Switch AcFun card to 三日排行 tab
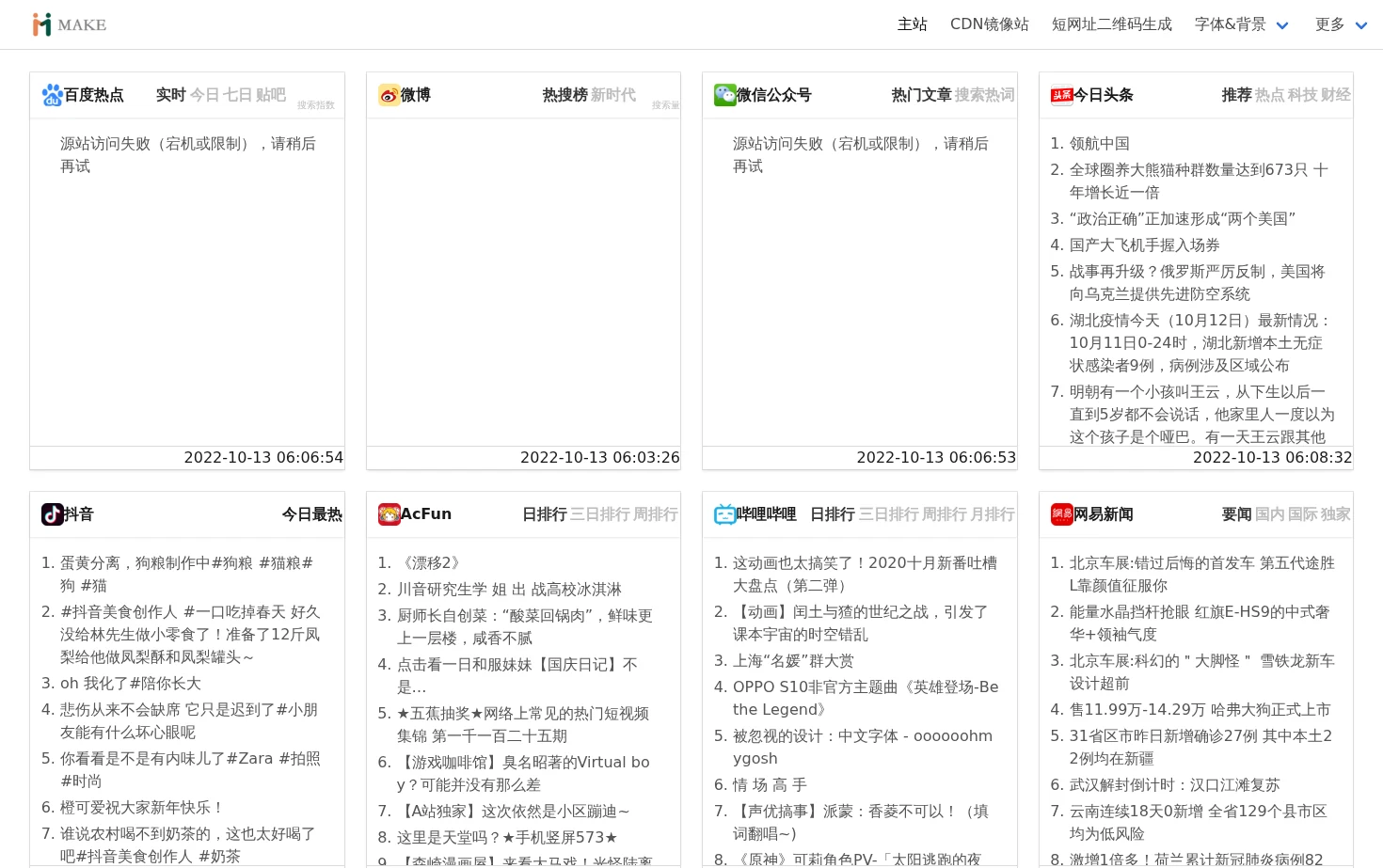The width and height of the screenshot is (1383, 868). (600, 514)
